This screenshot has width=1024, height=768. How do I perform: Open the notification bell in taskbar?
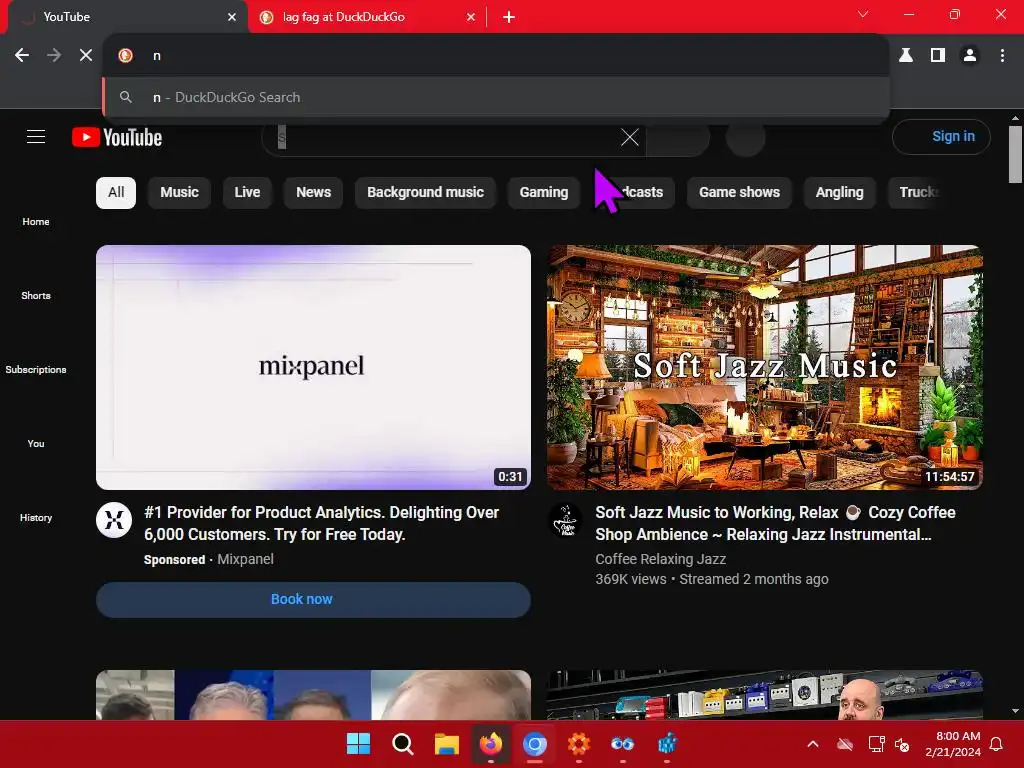[997, 744]
